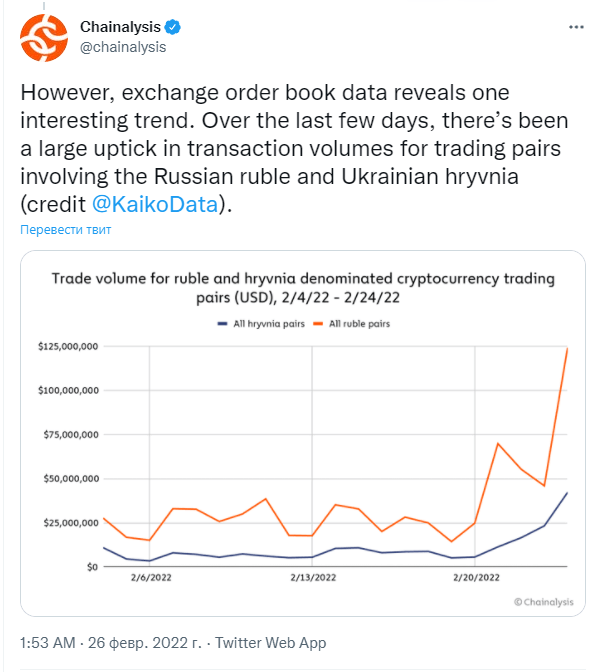Click the chart title text

[x=303, y=288]
